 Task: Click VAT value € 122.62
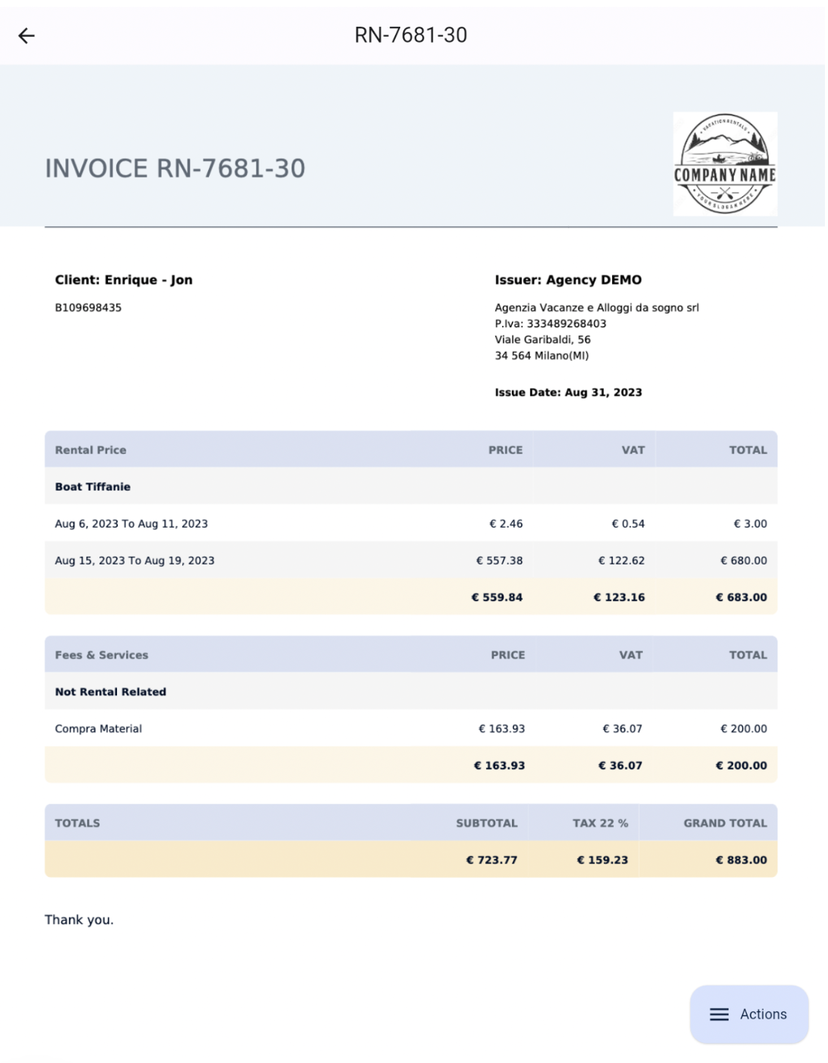(621, 561)
